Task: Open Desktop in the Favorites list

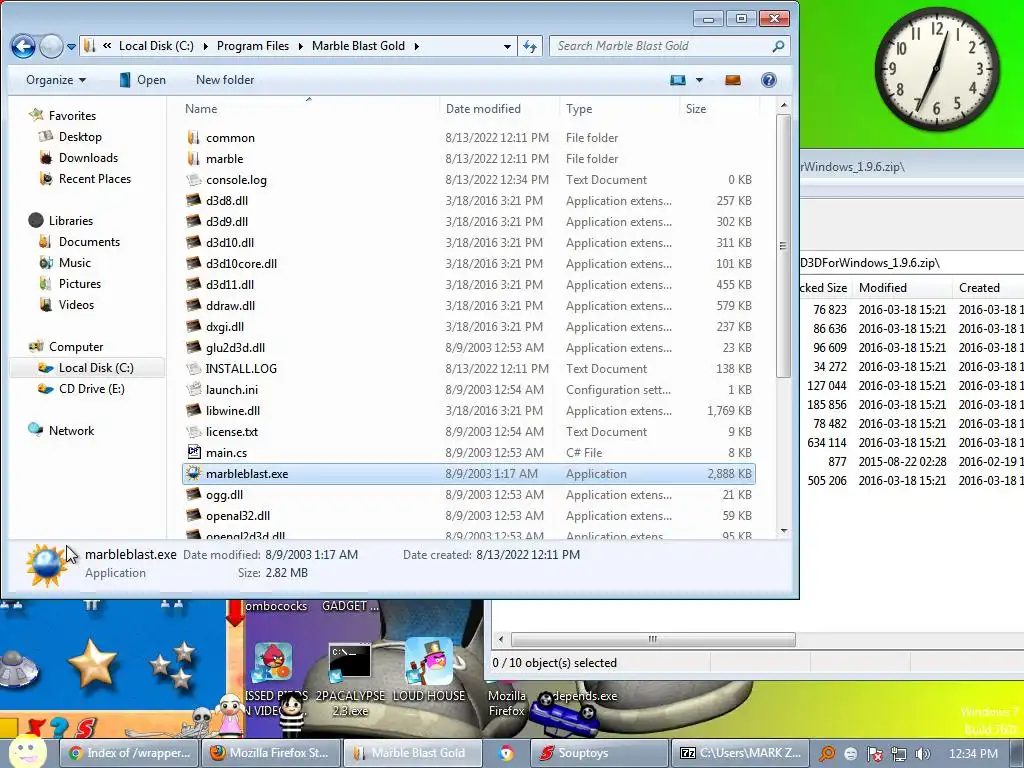Action: (80, 136)
